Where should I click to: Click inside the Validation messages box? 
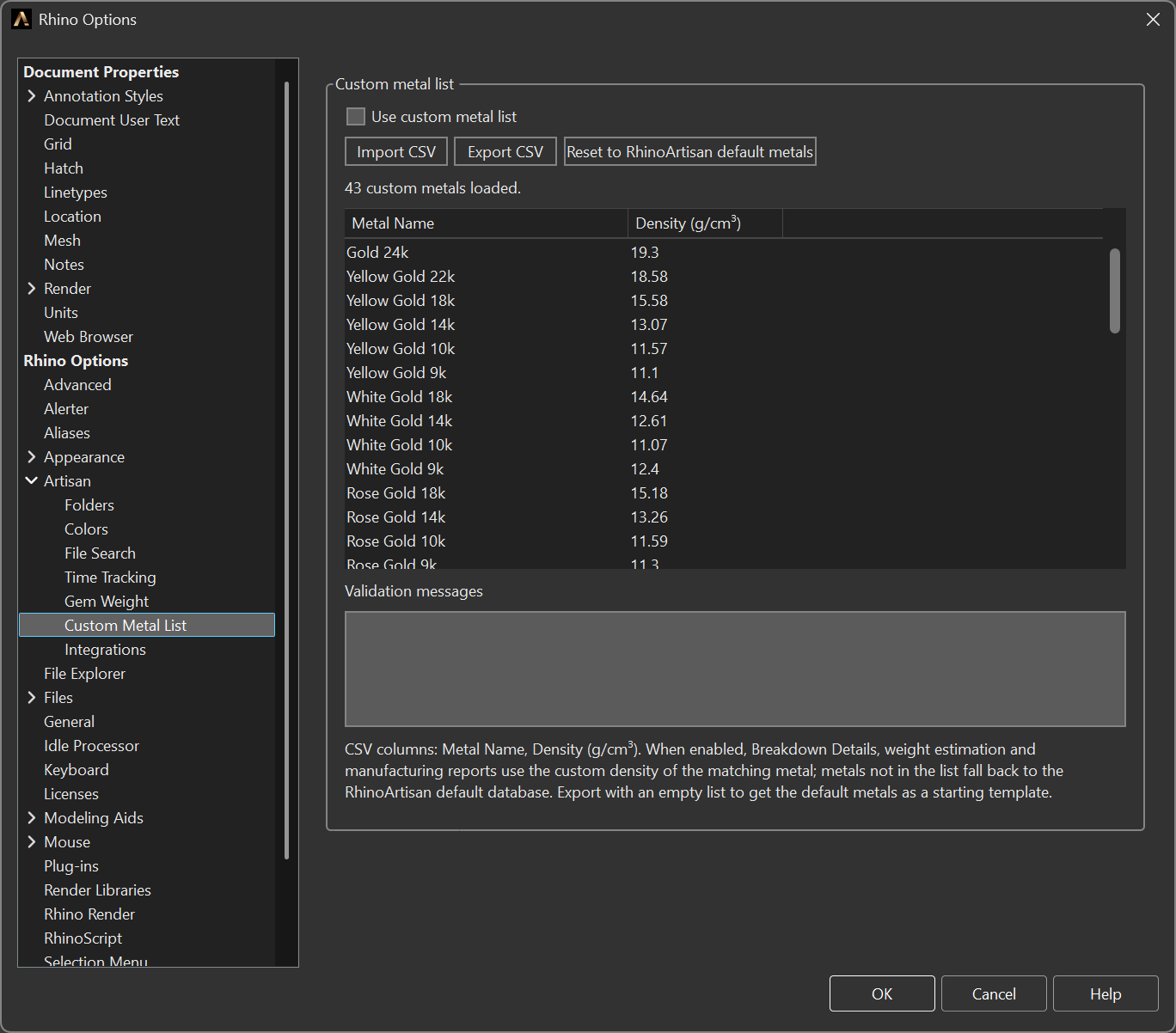pyautogui.click(x=735, y=669)
